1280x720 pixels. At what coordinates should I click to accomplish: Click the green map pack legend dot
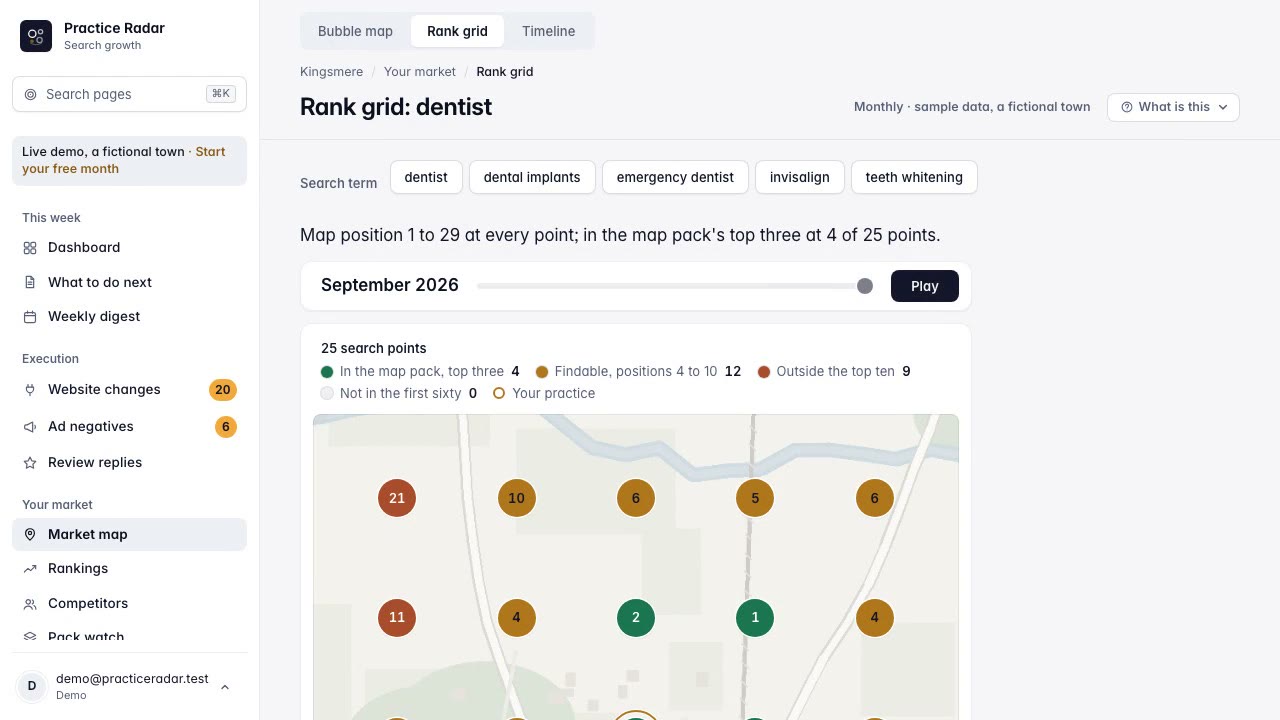(x=327, y=372)
